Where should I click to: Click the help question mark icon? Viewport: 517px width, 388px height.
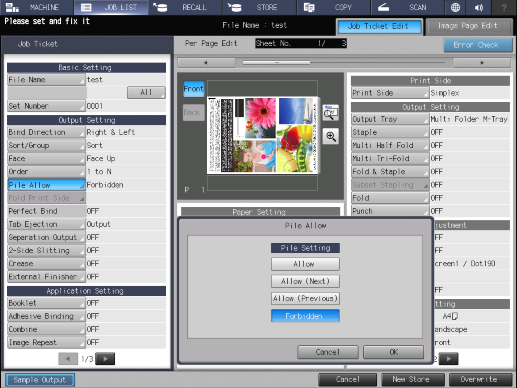click(504, 7)
